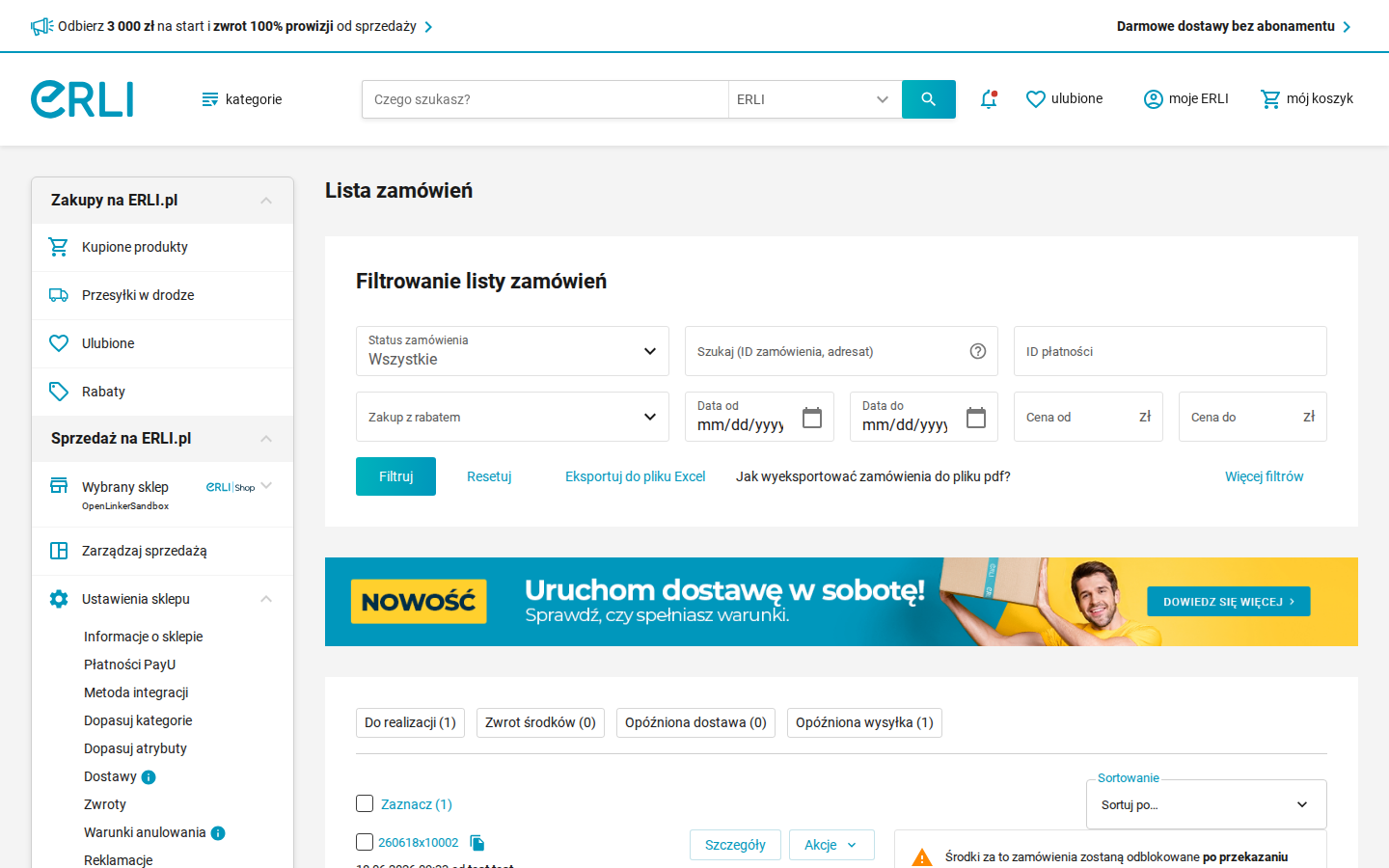This screenshot has height=868, width=1389.
Task: Open Zwroty settings
Action: point(105,804)
